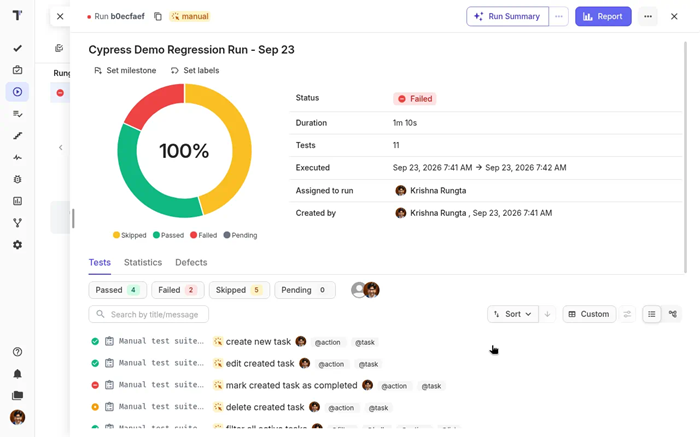Image resolution: width=700 pixels, height=437 pixels.
Task: Open user profile avatar in sidebar
Action: 17,417
